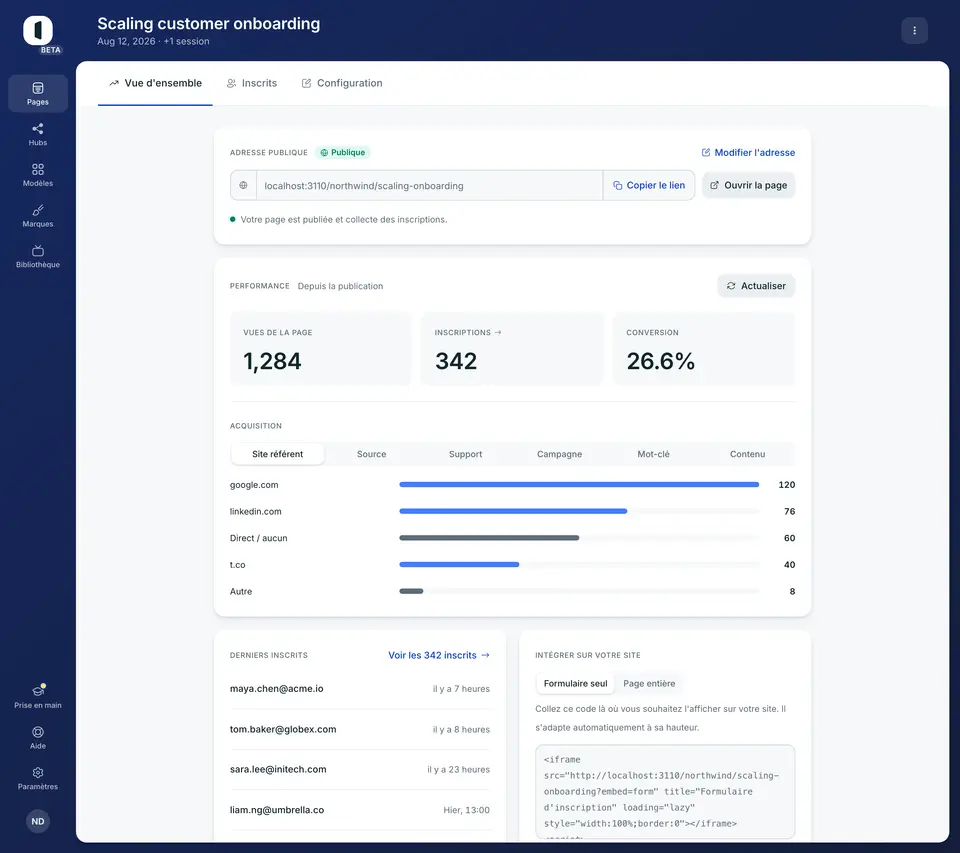Click the Scaling customer onboarding title

209,24
